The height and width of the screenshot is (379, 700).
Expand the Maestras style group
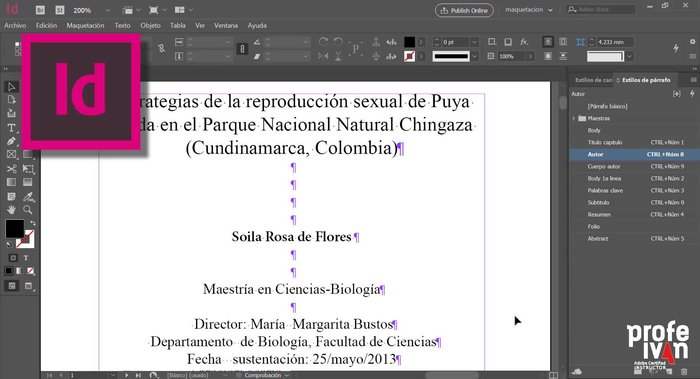point(574,118)
